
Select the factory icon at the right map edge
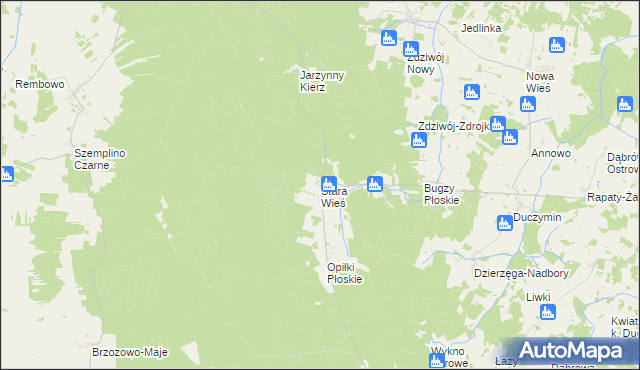pyautogui.click(x=625, y=104)
